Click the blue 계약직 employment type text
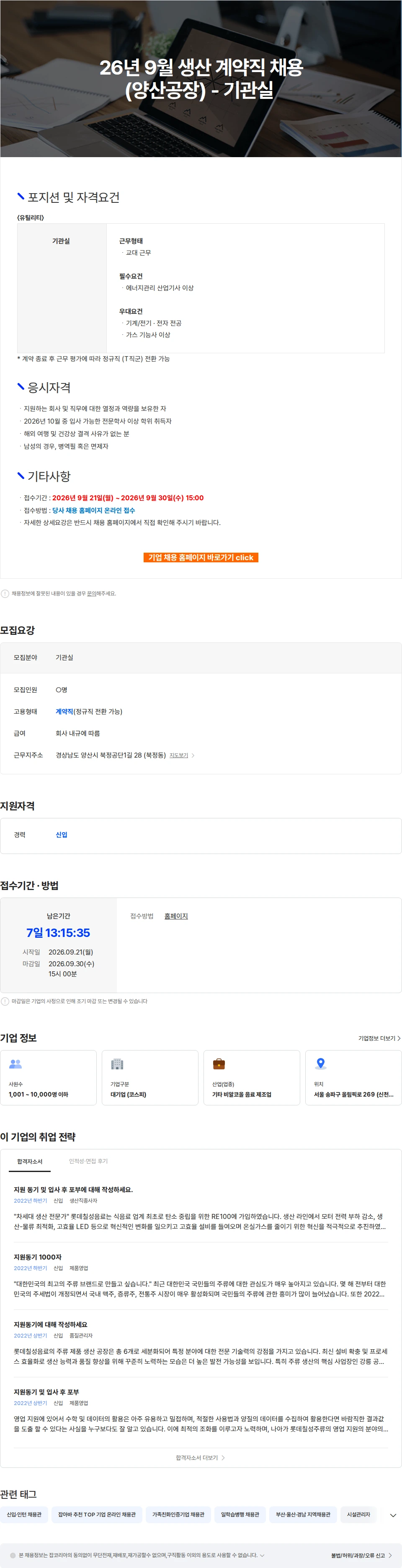 pos(64,712)
